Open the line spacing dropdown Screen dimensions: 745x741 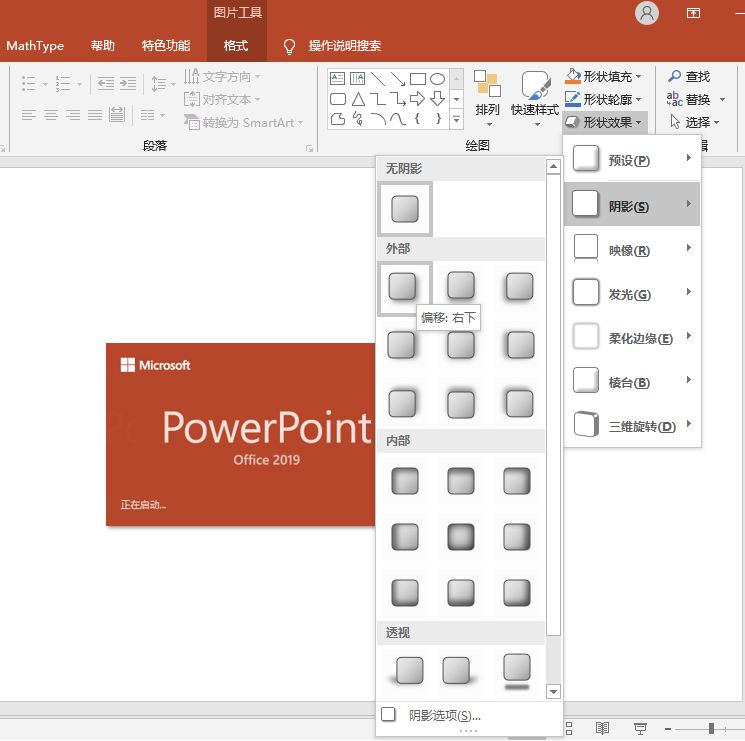point(163,84)
